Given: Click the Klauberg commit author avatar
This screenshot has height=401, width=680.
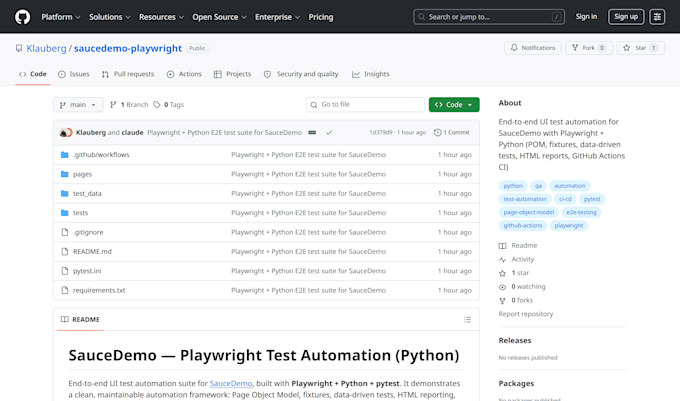Looking at the screenshot, I should [65, 133].
